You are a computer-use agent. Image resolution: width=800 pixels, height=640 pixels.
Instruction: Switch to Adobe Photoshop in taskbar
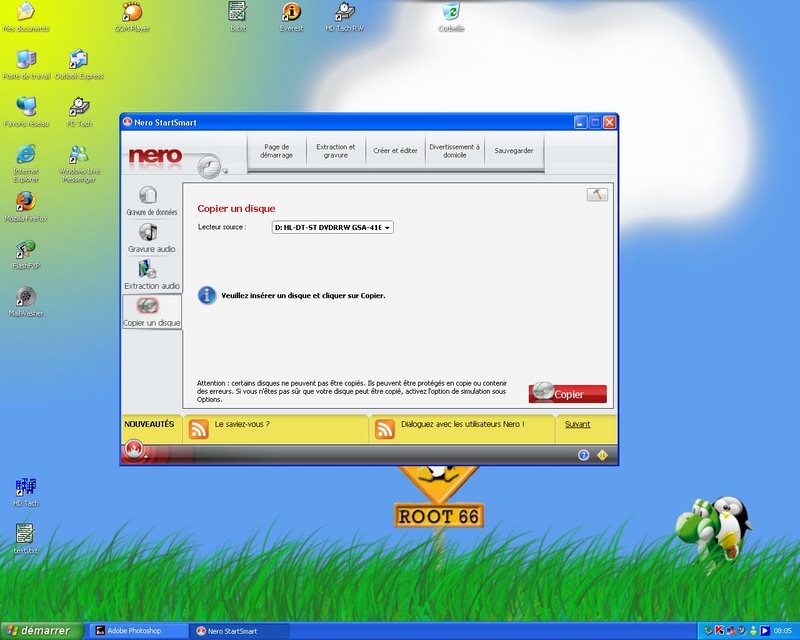[x=139, y=631]
